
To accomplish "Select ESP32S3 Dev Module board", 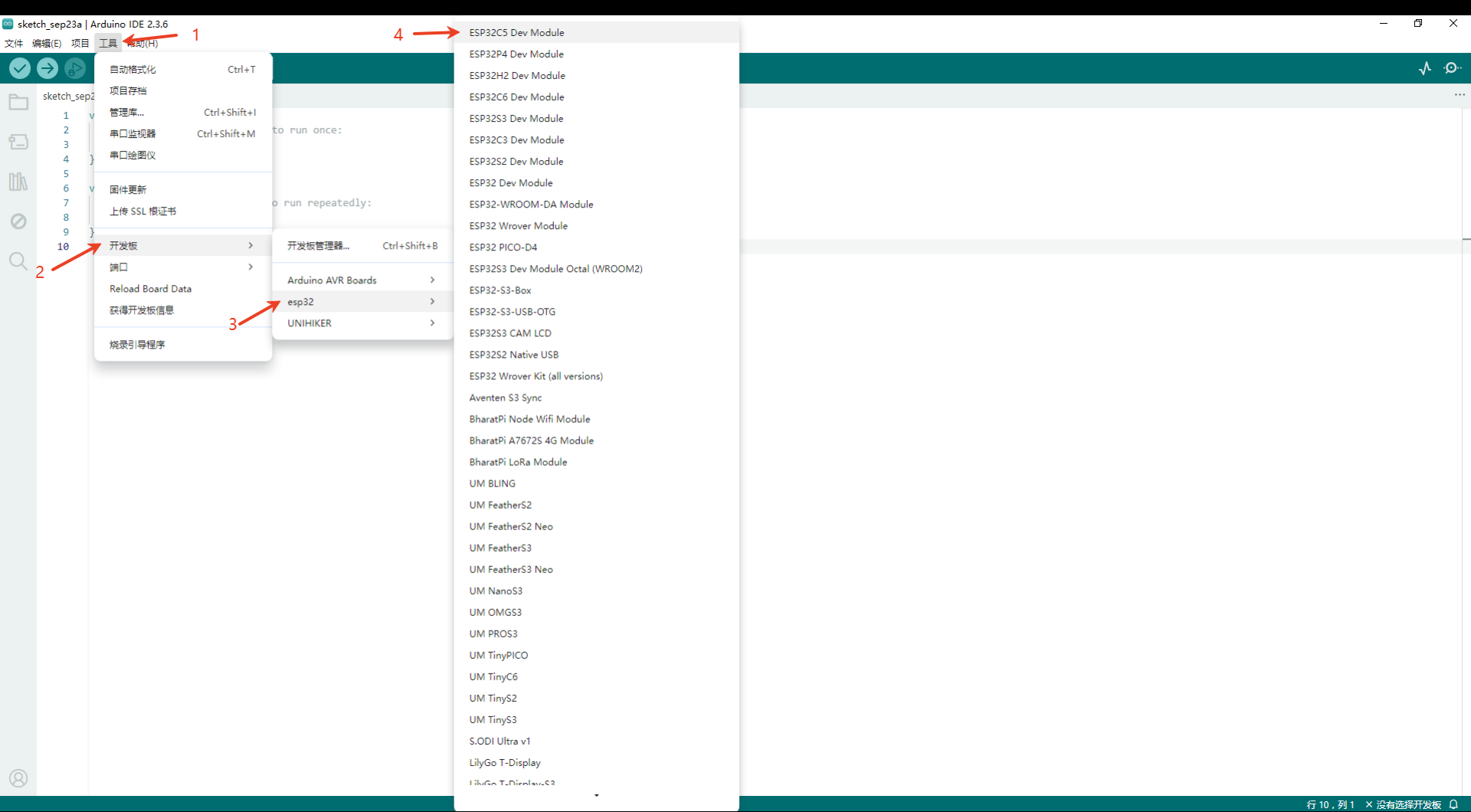I will click(x=597, y=118).
